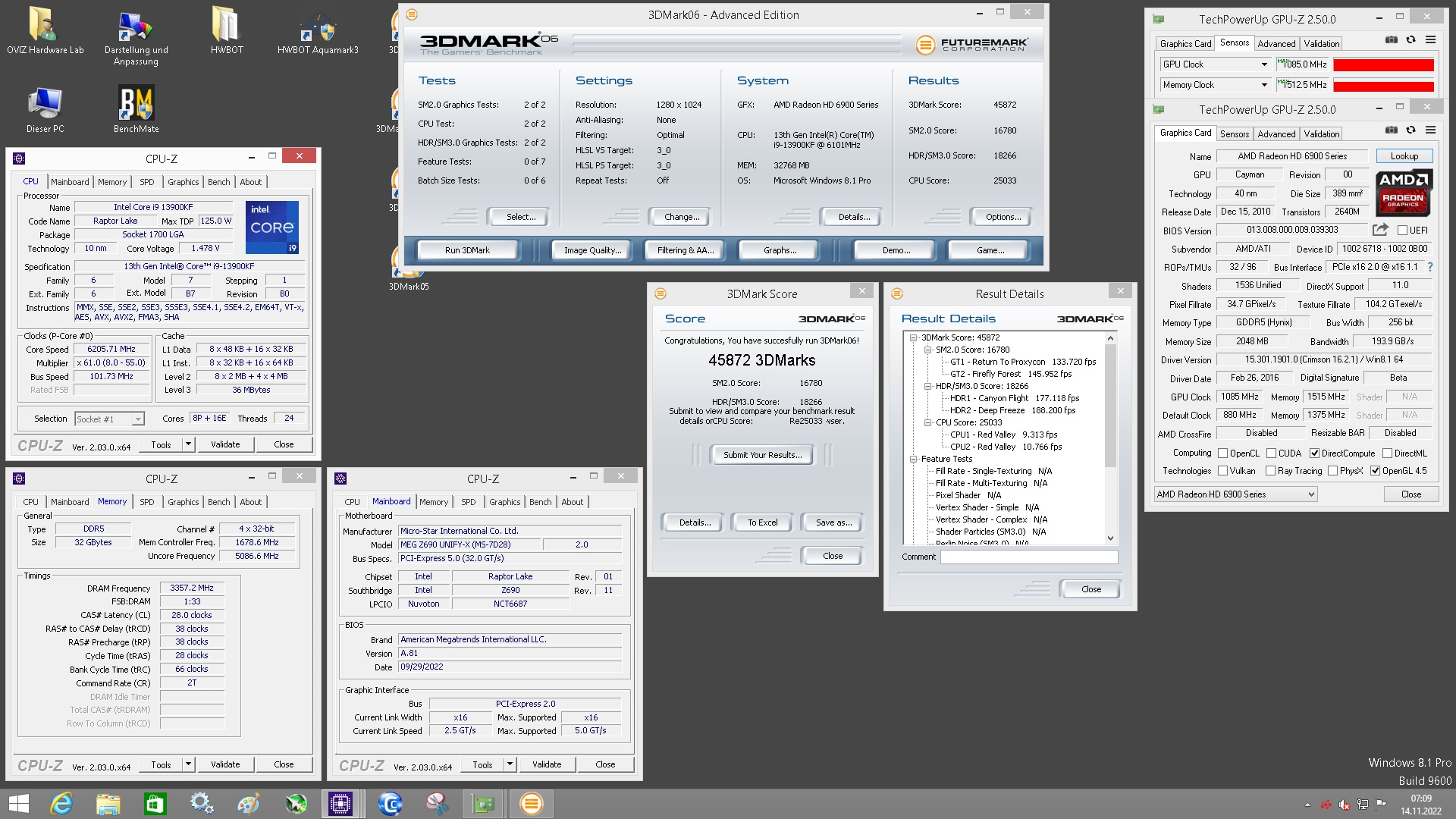Open Bench tab in the CPU-Z Memory timings window

[218, 502]
